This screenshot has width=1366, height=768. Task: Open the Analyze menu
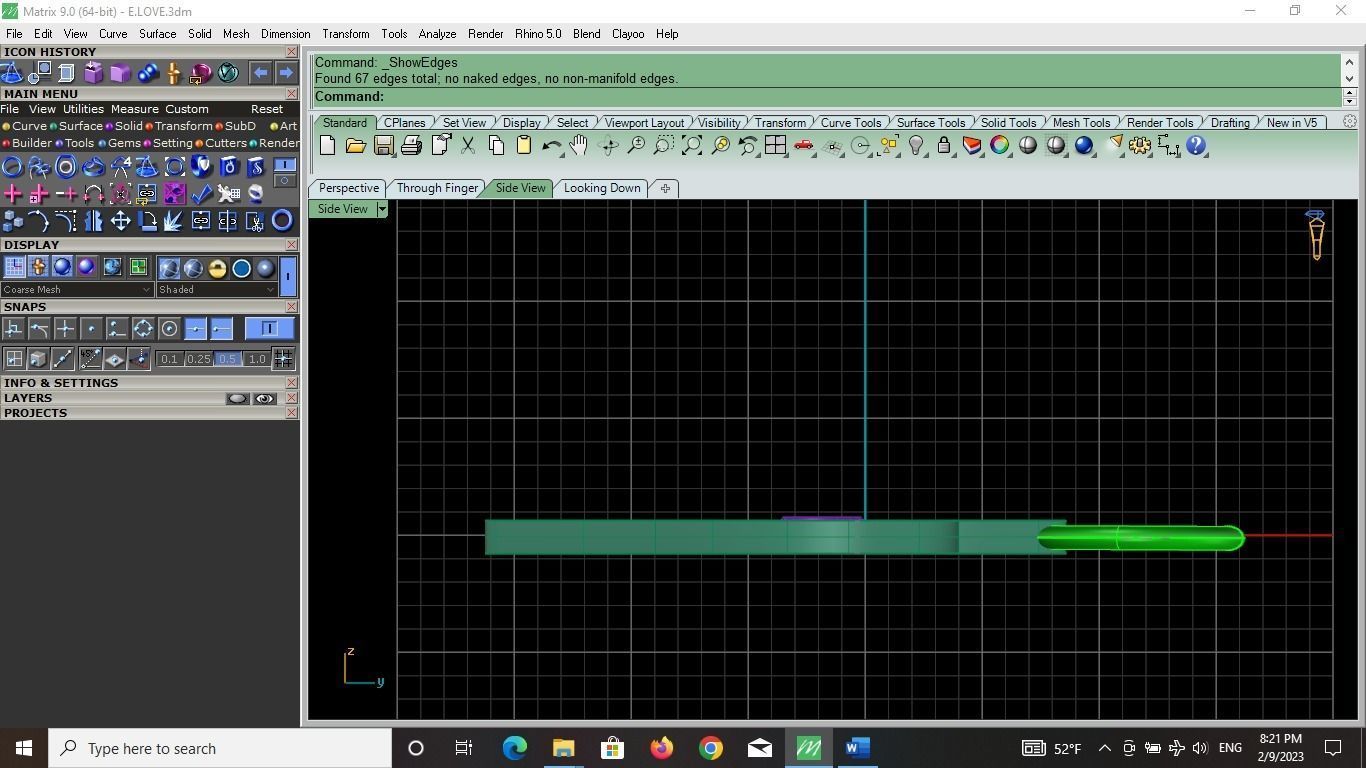tap(437, 34)
